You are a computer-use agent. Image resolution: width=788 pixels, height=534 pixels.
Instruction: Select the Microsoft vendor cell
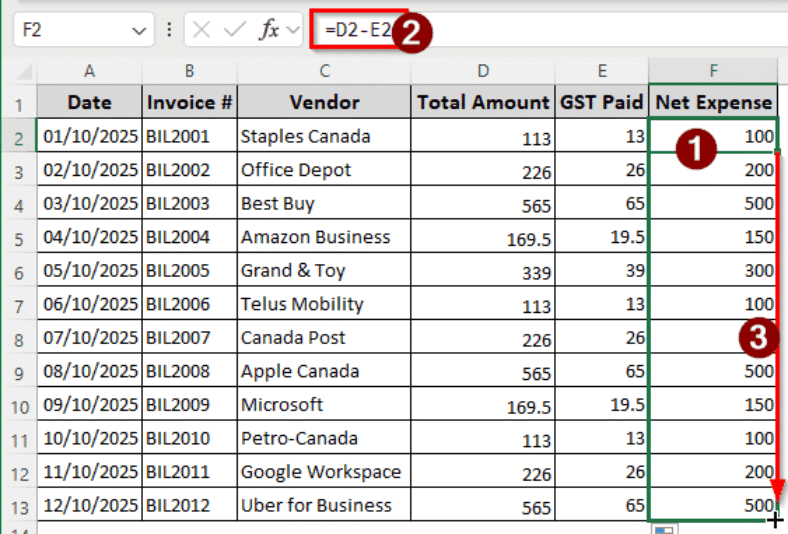[x=324, y=404]
